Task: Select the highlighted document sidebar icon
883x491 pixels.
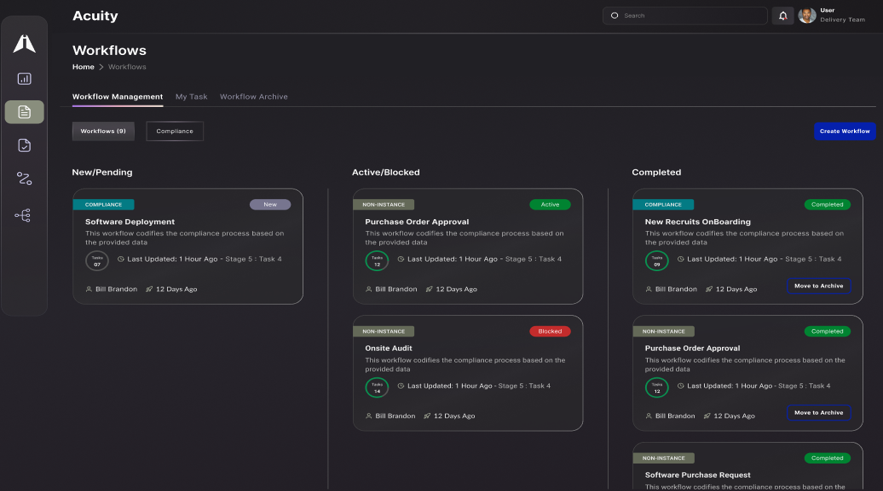Action: pyautogui.click(x=24, y=112)
